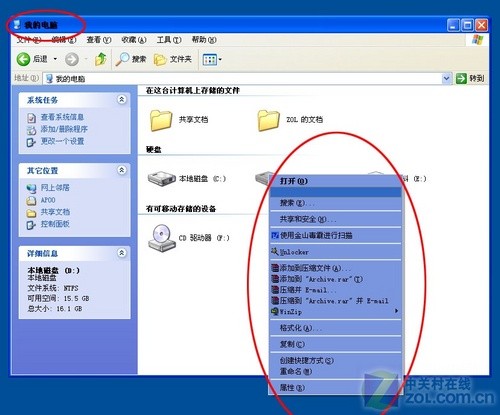Click the View system information icon
Image resolution: width=500 pixels, height=415 pixels.
click(x=31, y=117)
